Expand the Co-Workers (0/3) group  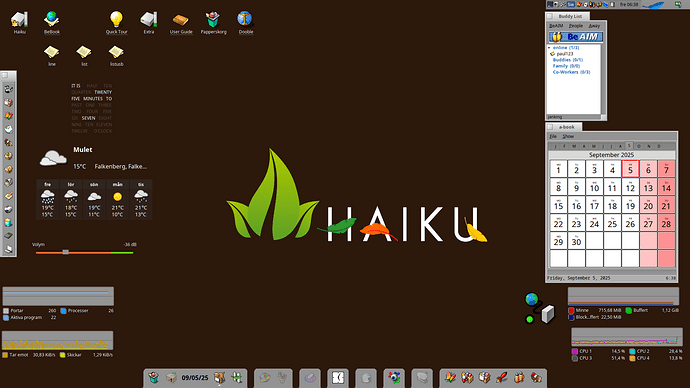tap(571, 72)
